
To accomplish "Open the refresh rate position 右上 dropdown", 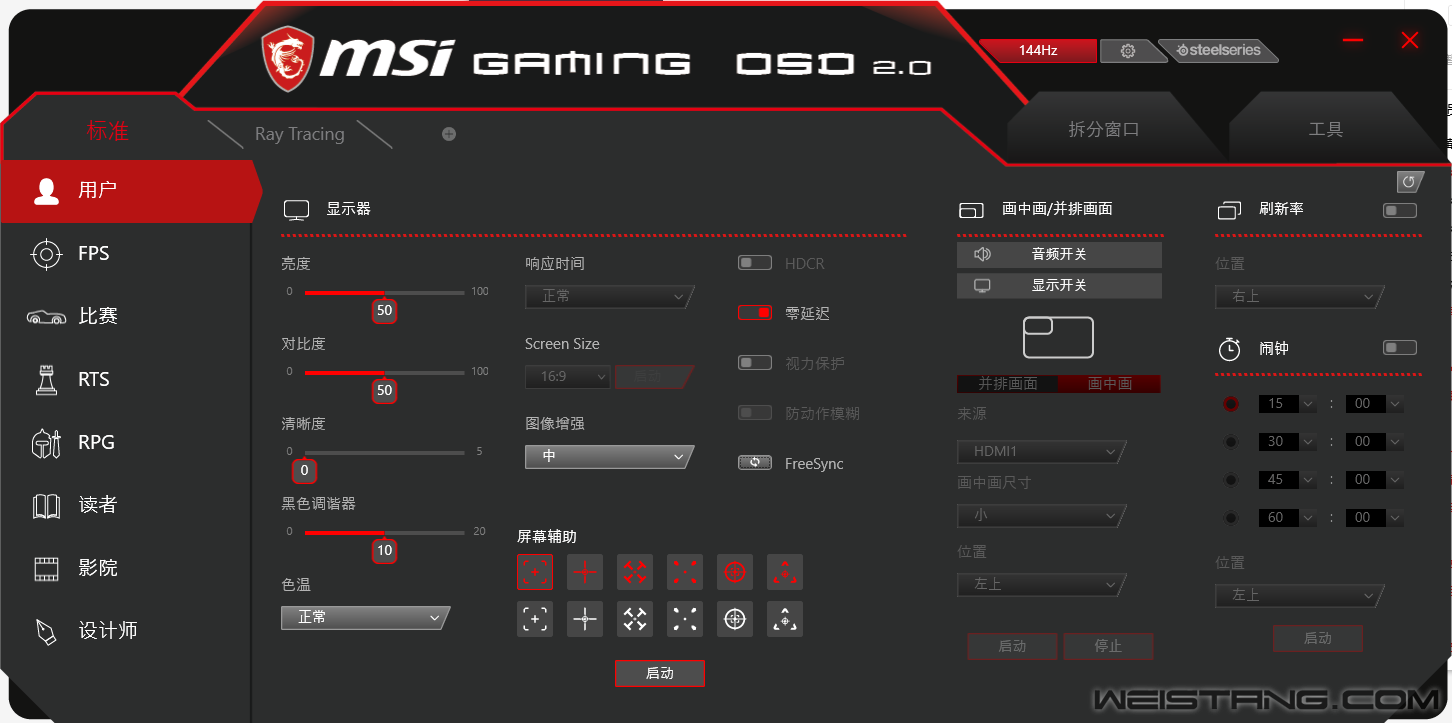I will [x=1299, y=297].
